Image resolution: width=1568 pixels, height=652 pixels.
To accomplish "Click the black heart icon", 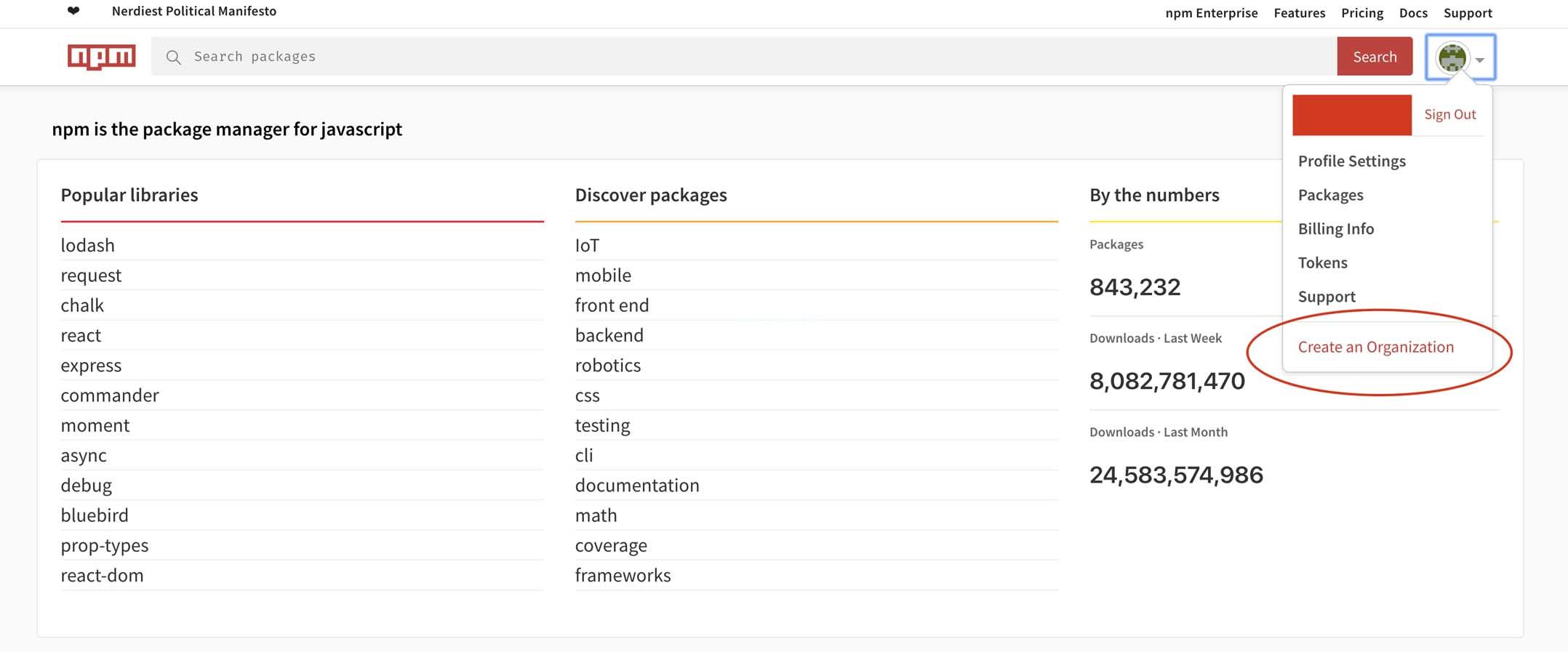I will tap(73, 11).
